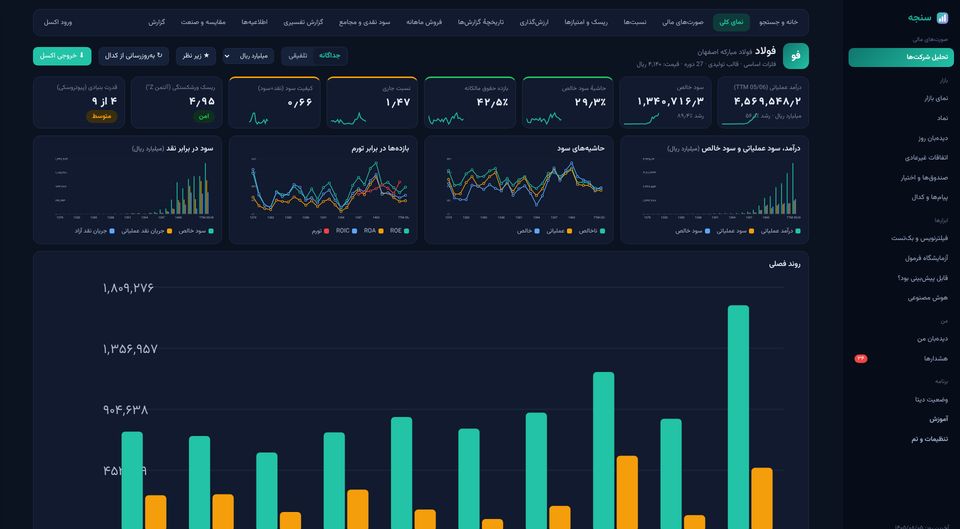Open the ریسک و امتیازها tab

point(586,22)
